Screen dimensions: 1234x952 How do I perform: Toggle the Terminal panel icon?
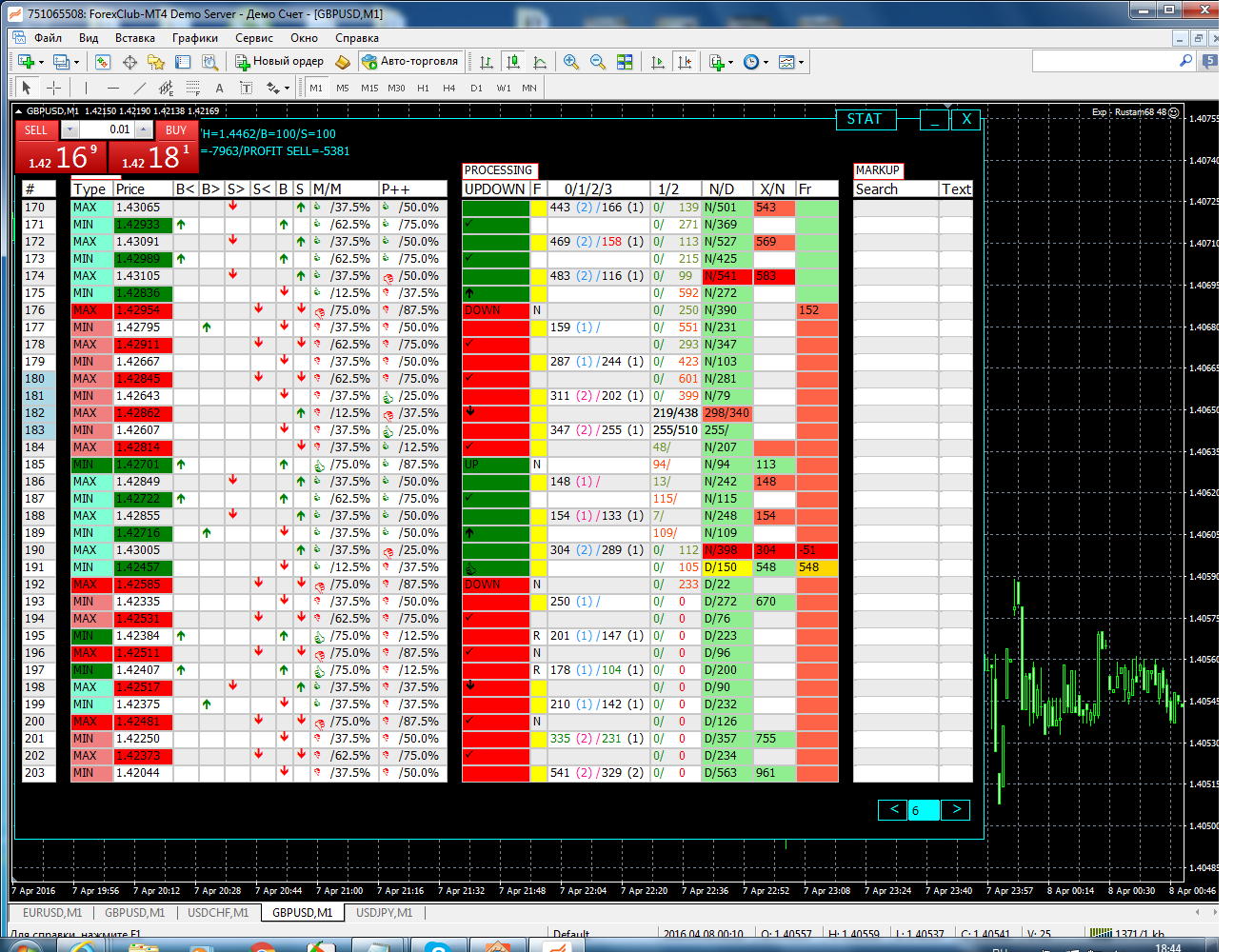coord(183,62)
